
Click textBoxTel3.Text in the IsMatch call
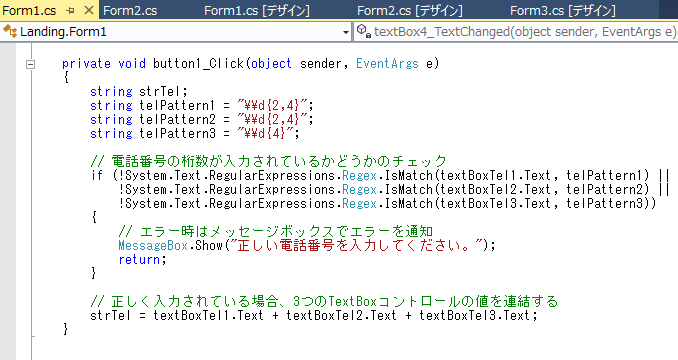click(496, 204)
